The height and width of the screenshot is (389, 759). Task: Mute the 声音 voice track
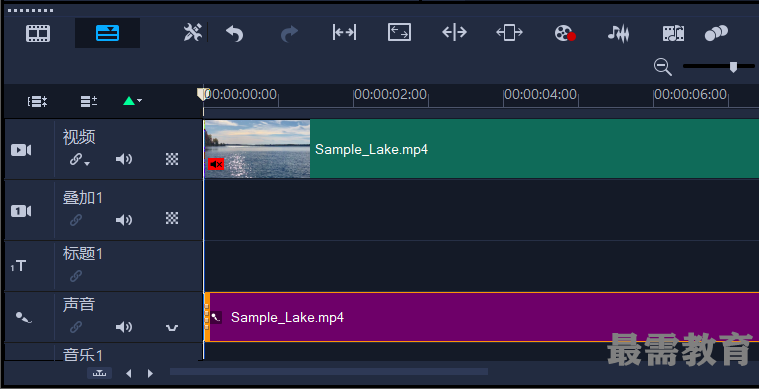(x=124, y=327)
